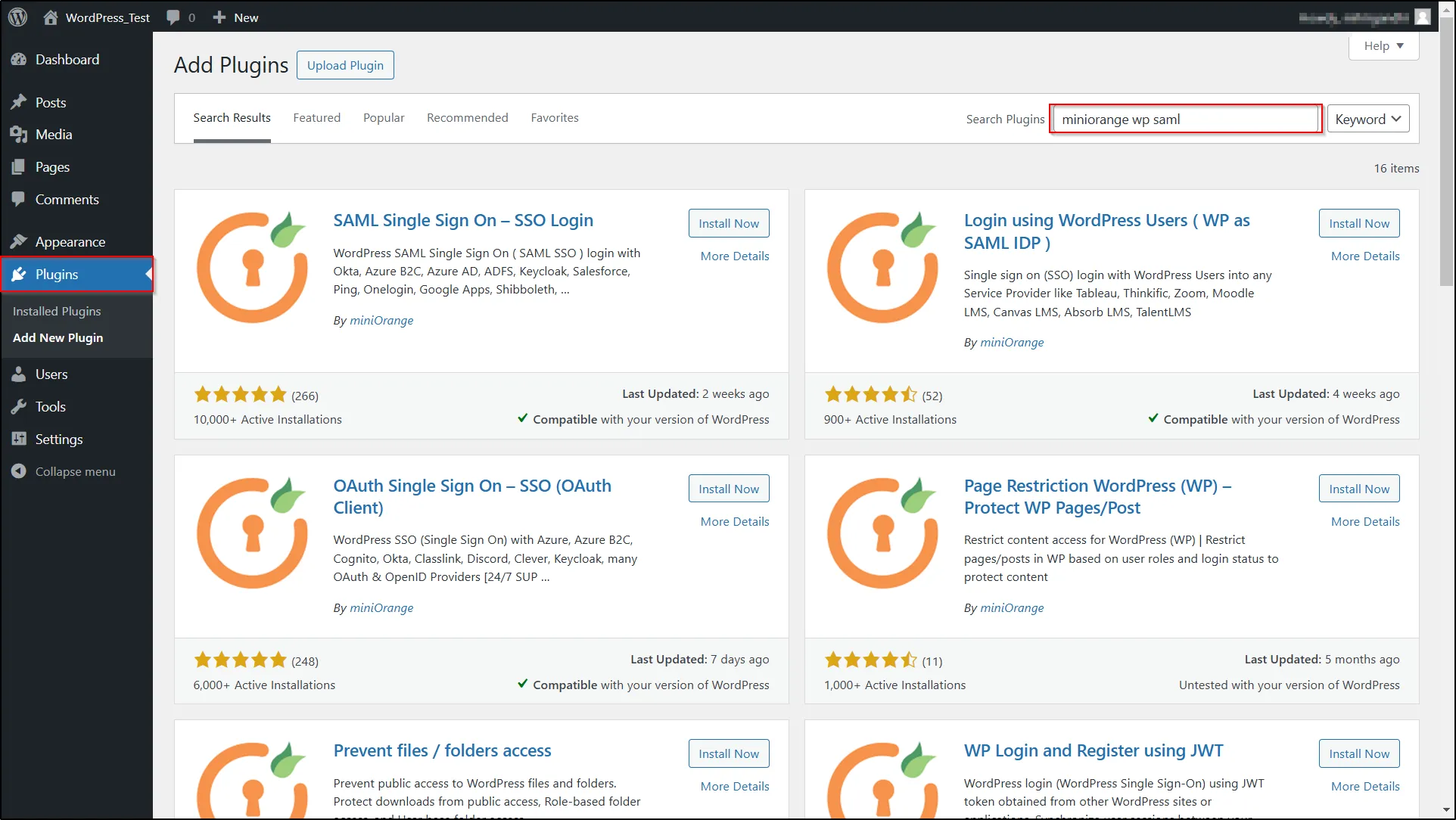Click the Comments menu icon
The image size is (1456, 820).
tap(20, 199)
